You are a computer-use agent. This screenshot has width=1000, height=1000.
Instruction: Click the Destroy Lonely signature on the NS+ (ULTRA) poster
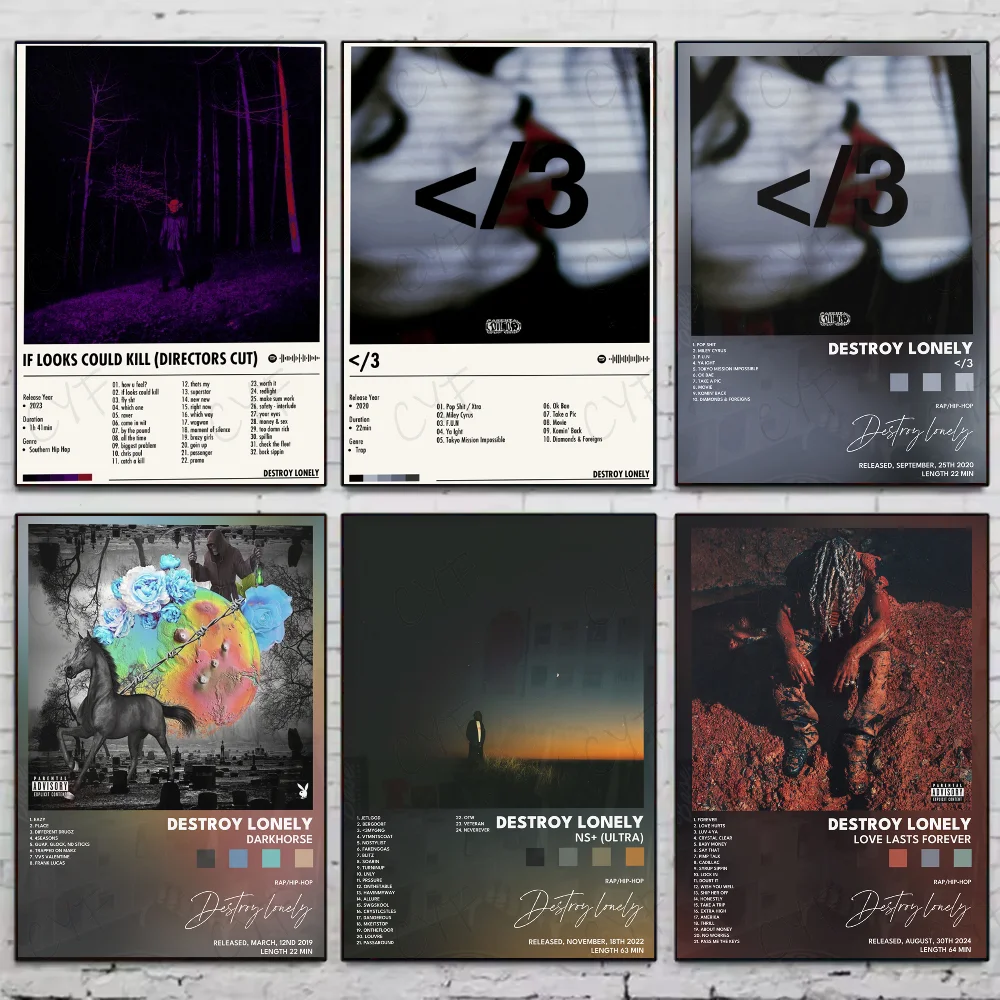578,908
